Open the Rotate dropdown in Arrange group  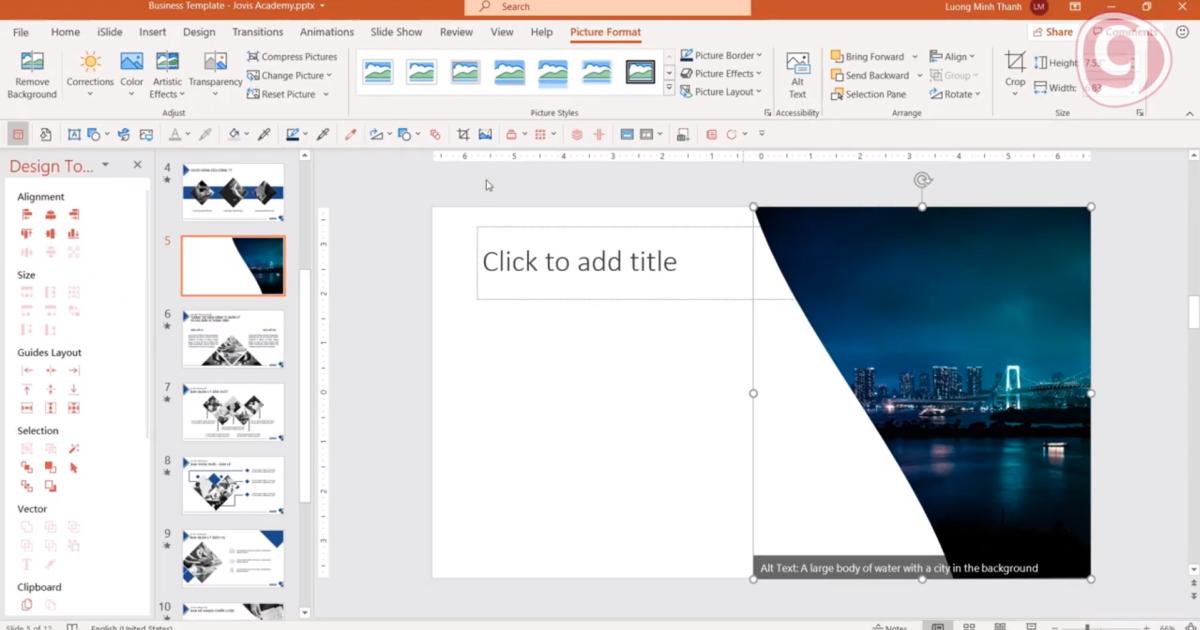click(x=955, y=93)
